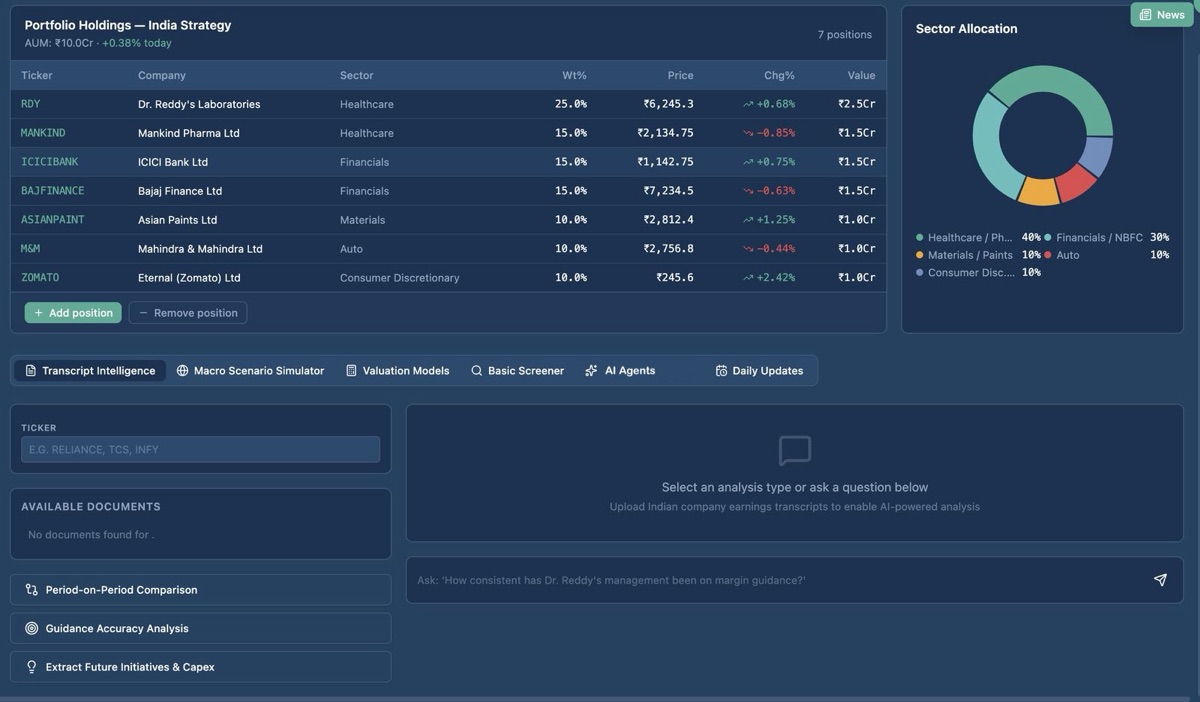The width and height of the screenshot is (1200, 702).
Task: Click the plus icon in Add position
Action: coord(39,313)
